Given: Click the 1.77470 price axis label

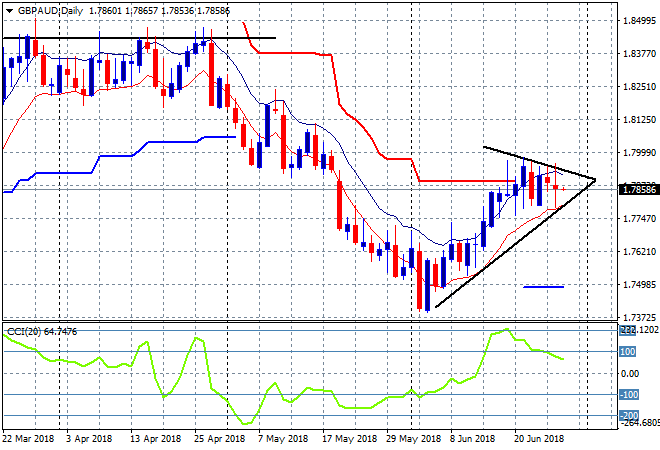Looking at the screenshot, I should click(x=639, y=218).
